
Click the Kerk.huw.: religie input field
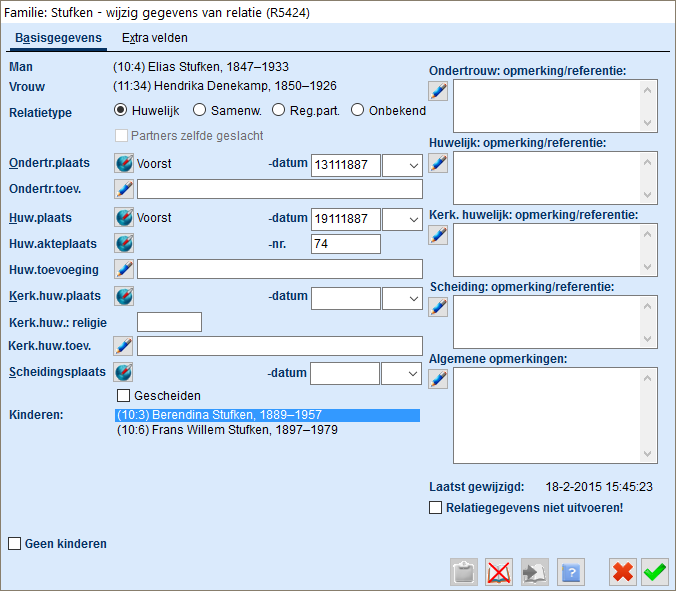click(169, 322)
